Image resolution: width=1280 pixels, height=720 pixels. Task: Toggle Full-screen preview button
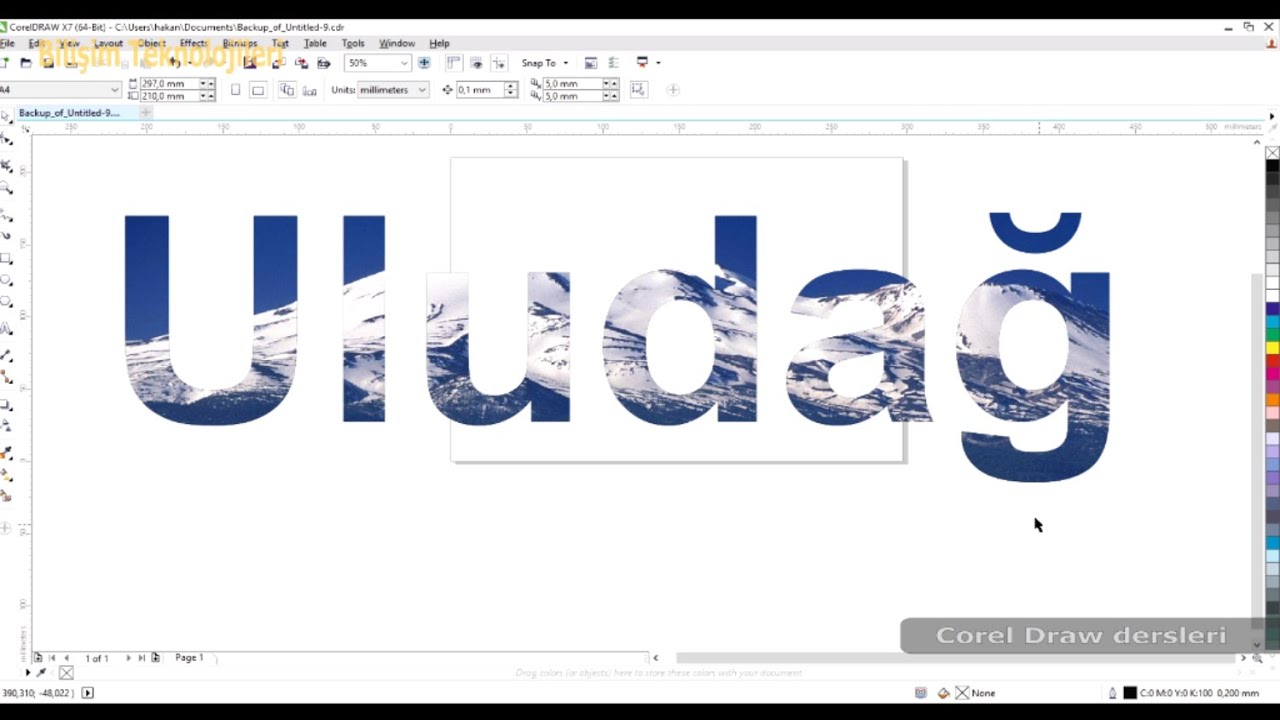coord(424,63)
